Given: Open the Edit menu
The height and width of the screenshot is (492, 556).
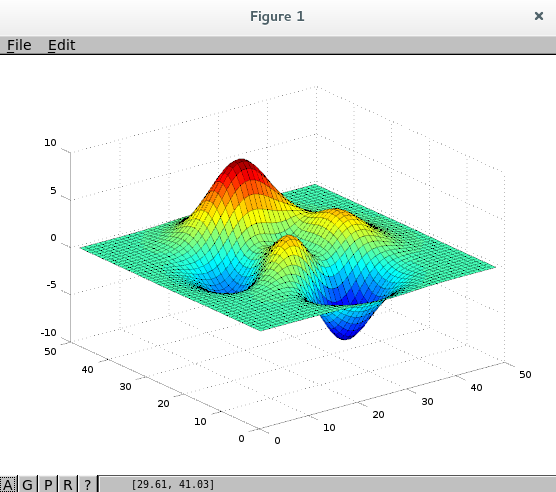Looking at the screenshot, I should [61, 45].
